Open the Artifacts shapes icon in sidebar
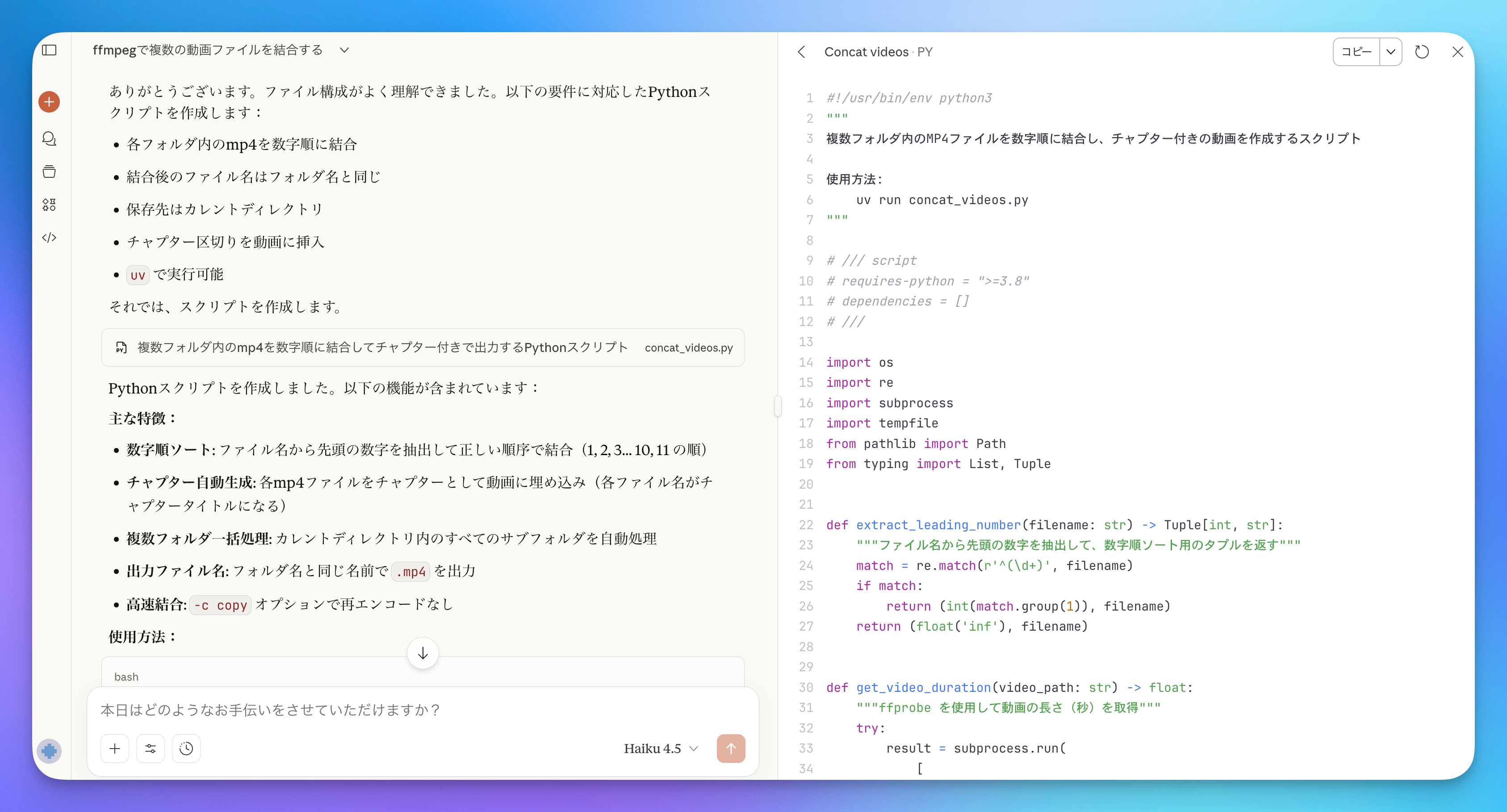 [49, 205]
